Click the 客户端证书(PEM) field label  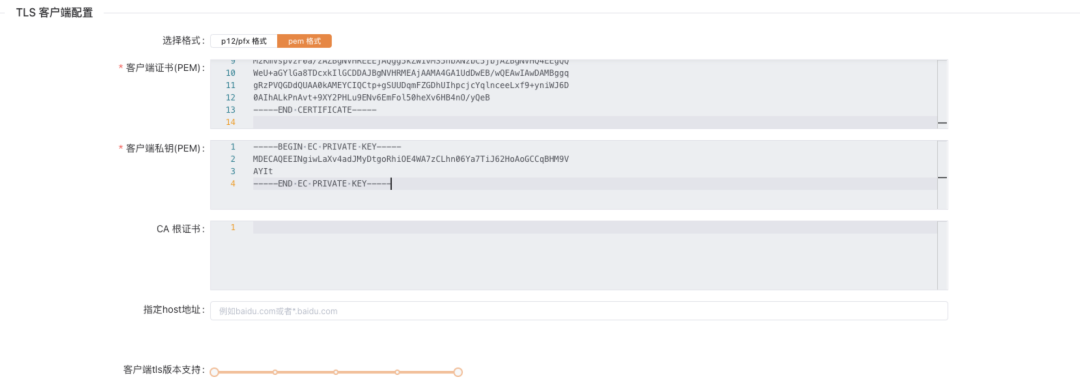click(x=165, y=68)
